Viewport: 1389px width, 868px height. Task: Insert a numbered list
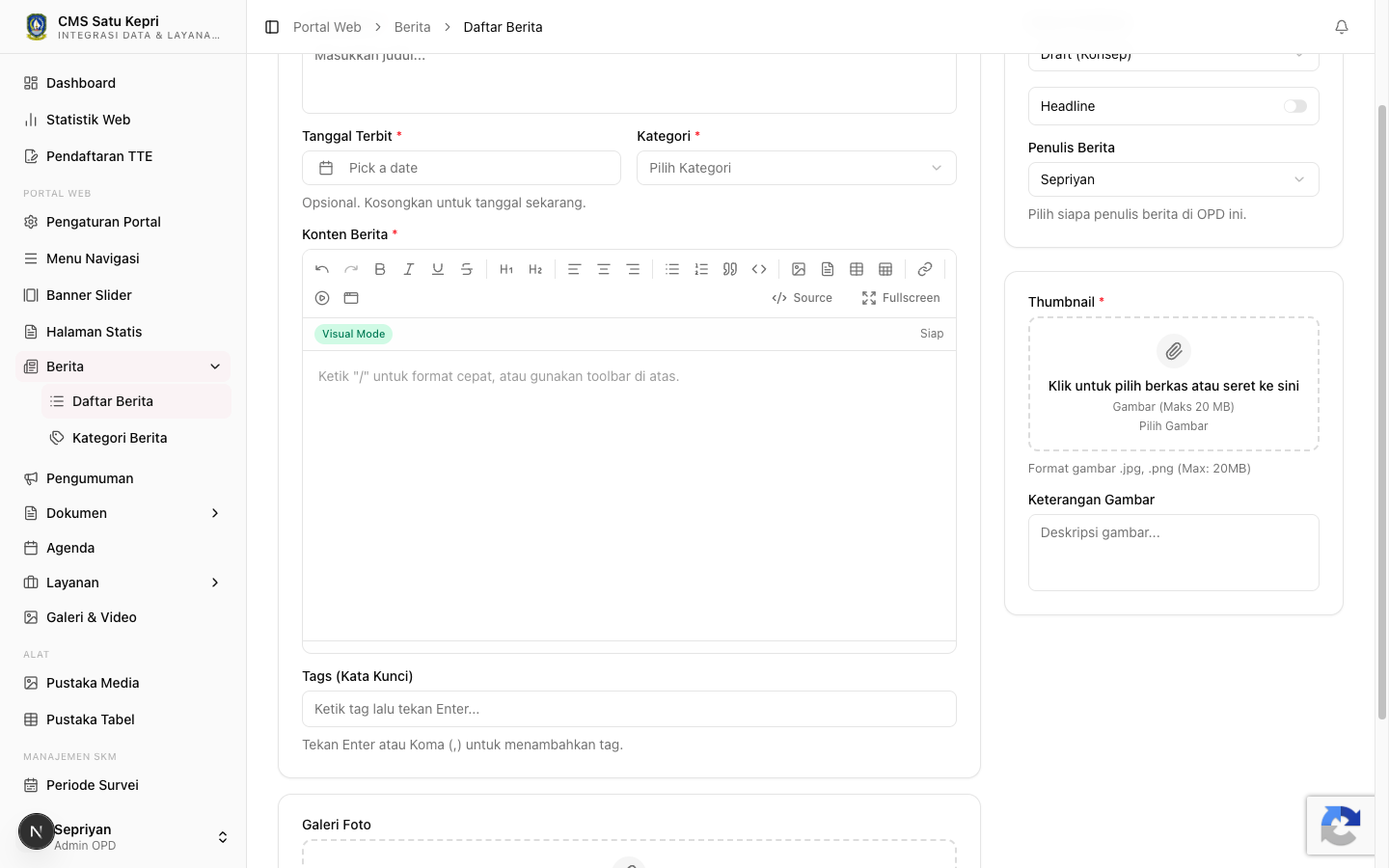coord(701,269)
